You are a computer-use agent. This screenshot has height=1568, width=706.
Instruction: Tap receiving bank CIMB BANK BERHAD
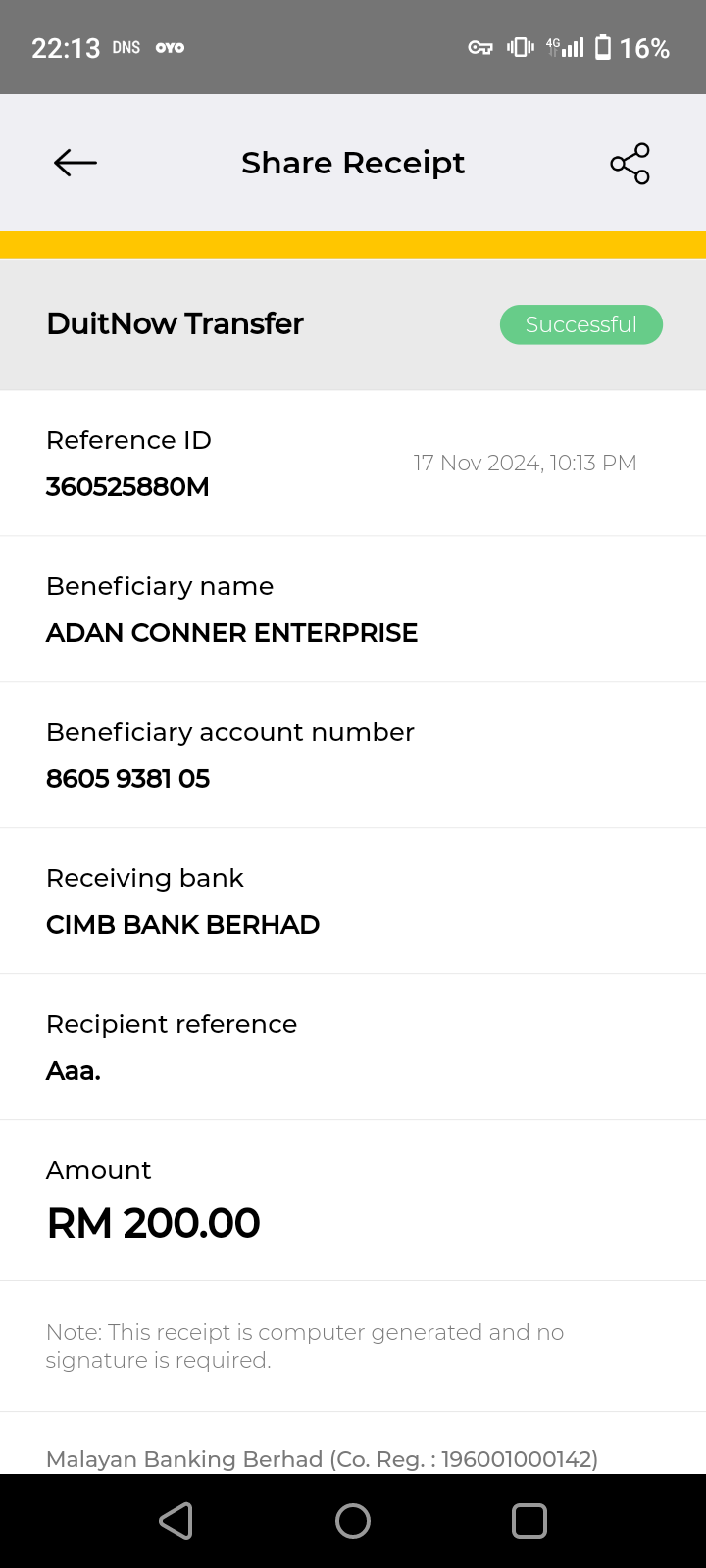pos(182,925)
